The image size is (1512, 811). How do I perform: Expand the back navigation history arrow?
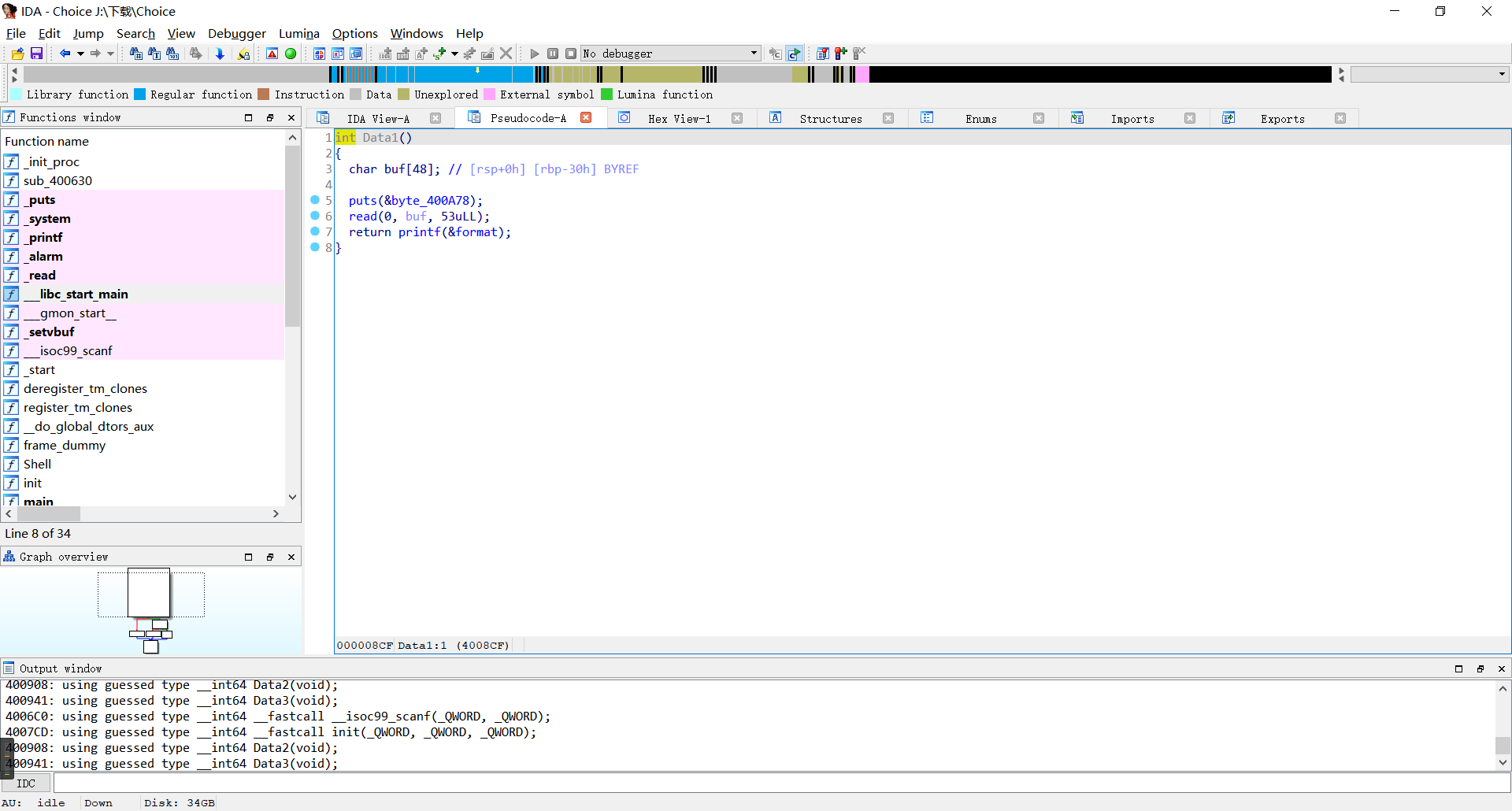pos(80,54)
